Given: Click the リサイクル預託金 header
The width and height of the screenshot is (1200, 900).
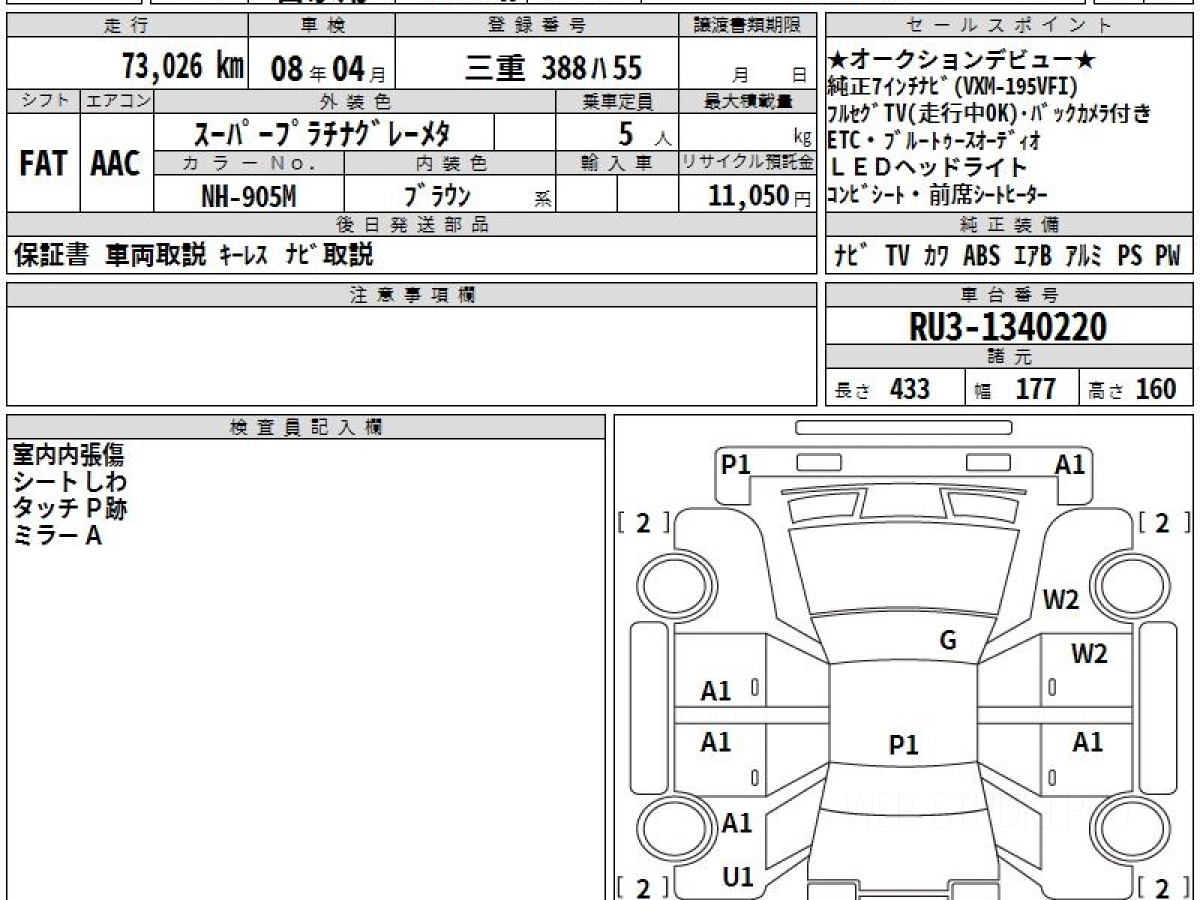Looking at the screenshot, I should coord(748,163).
